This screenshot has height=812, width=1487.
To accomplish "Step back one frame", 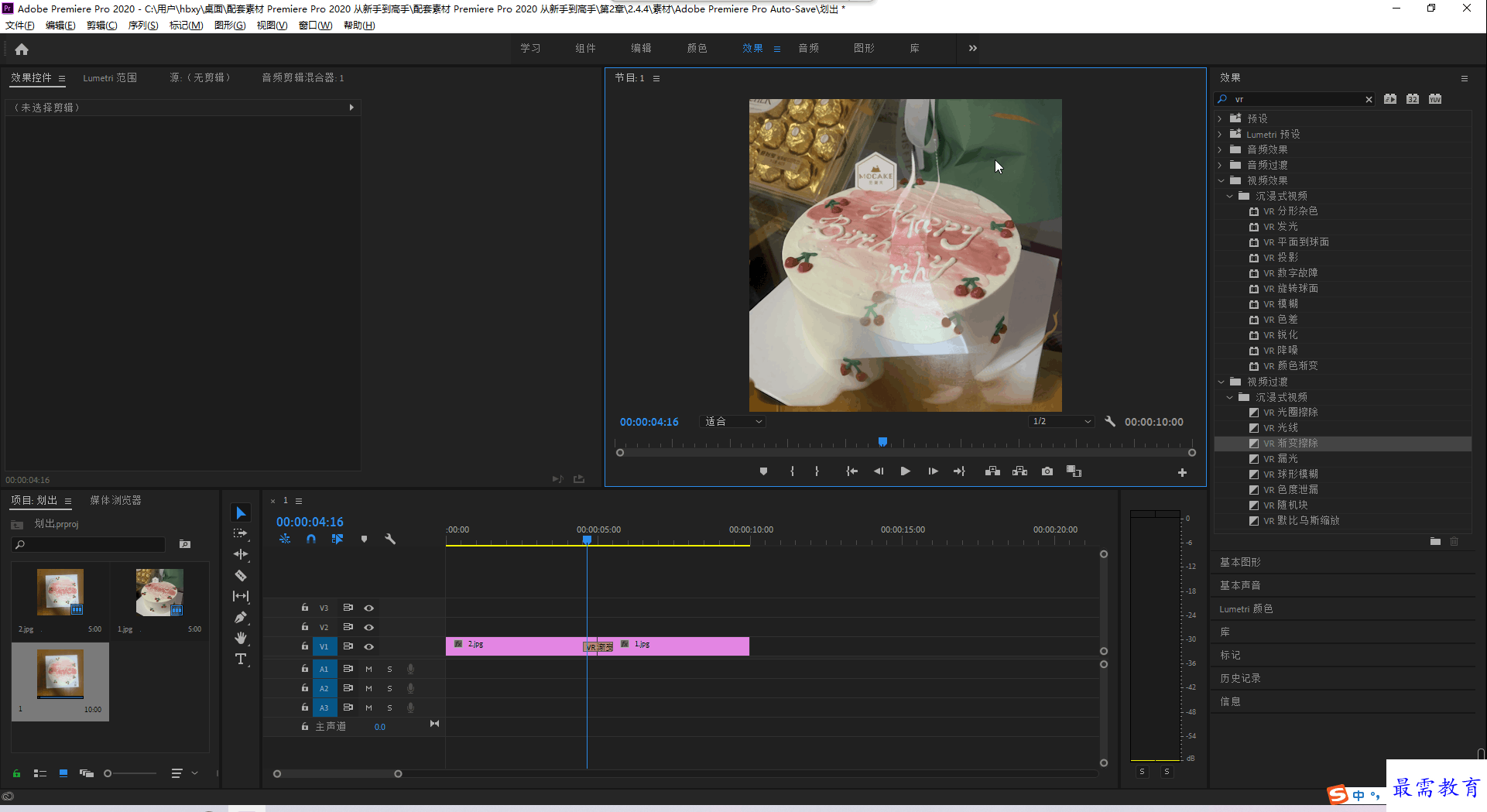I will [879, 471].
